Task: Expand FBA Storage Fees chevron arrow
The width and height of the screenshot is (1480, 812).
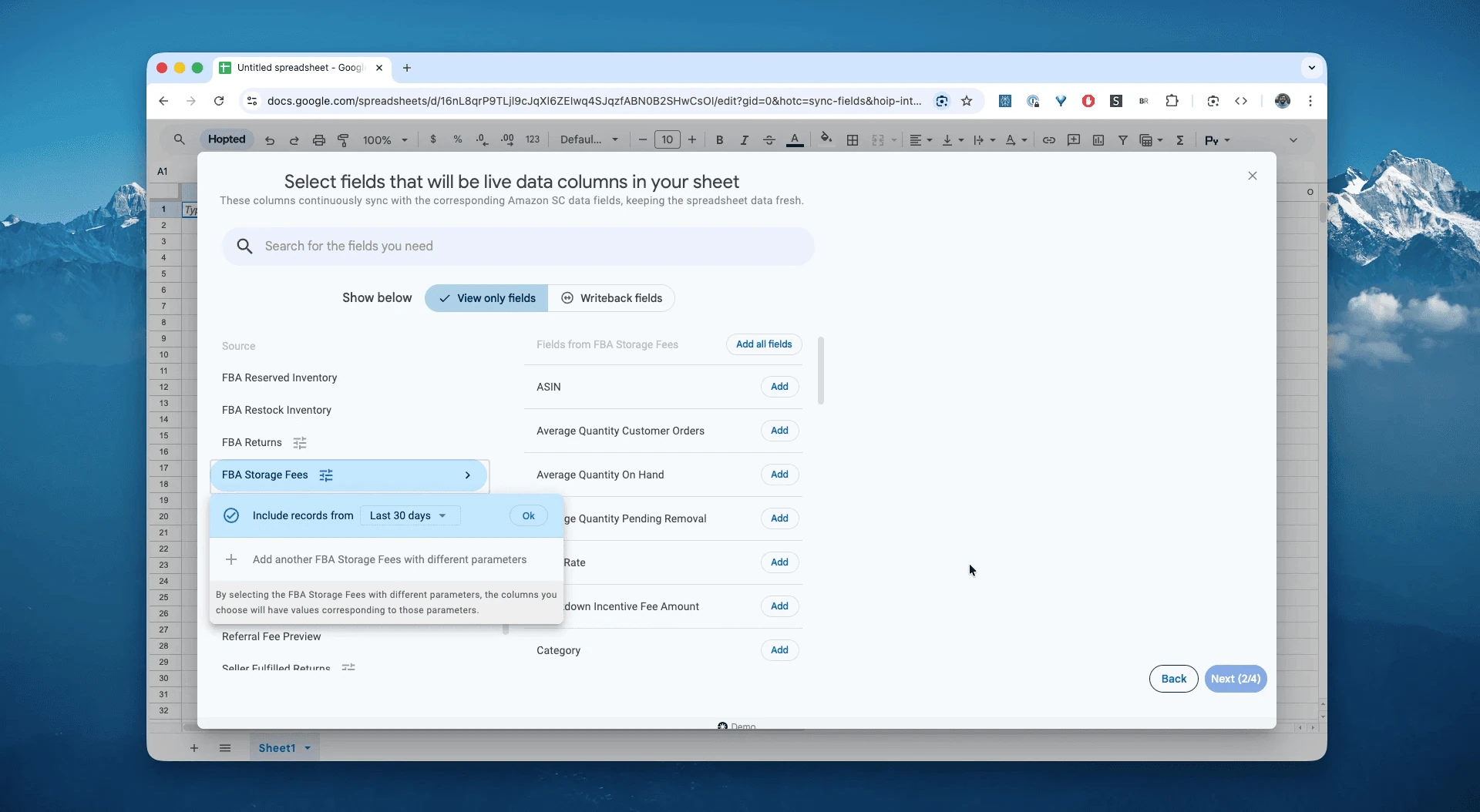Action: [467, 475]
